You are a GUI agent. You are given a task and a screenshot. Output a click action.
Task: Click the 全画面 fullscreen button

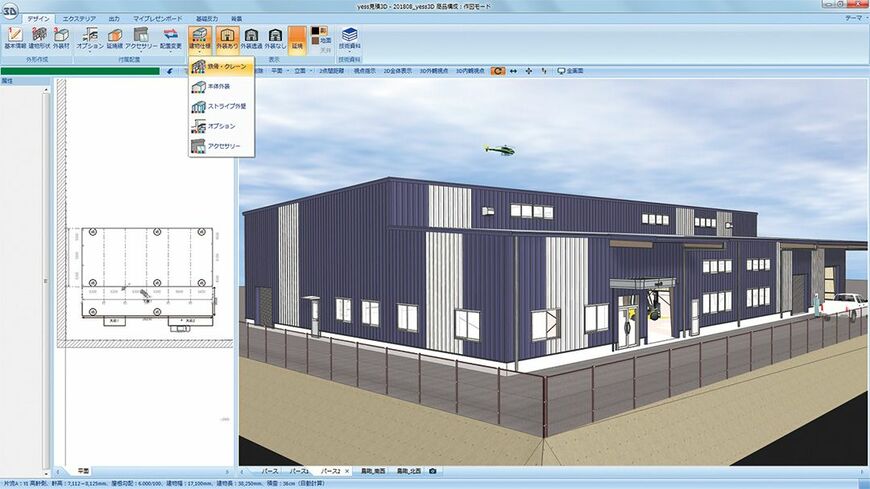point(575,71)
